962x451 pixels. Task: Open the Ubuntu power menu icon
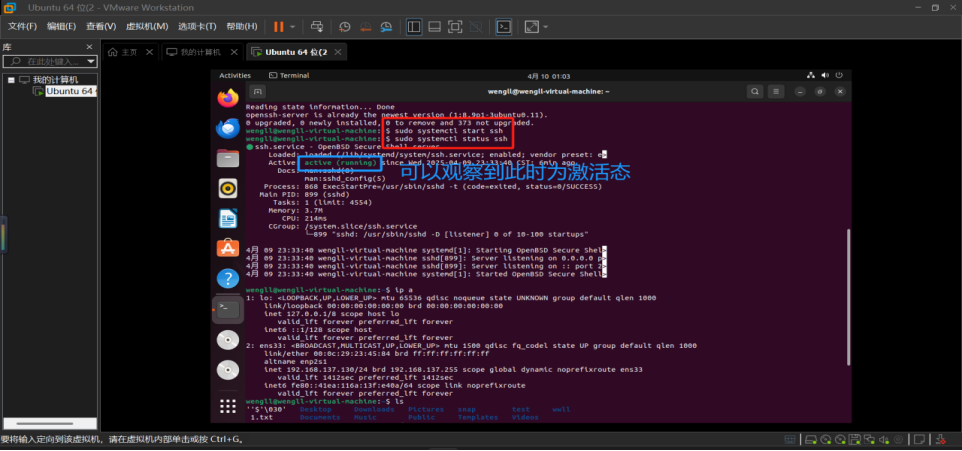(x=838, y=75)
